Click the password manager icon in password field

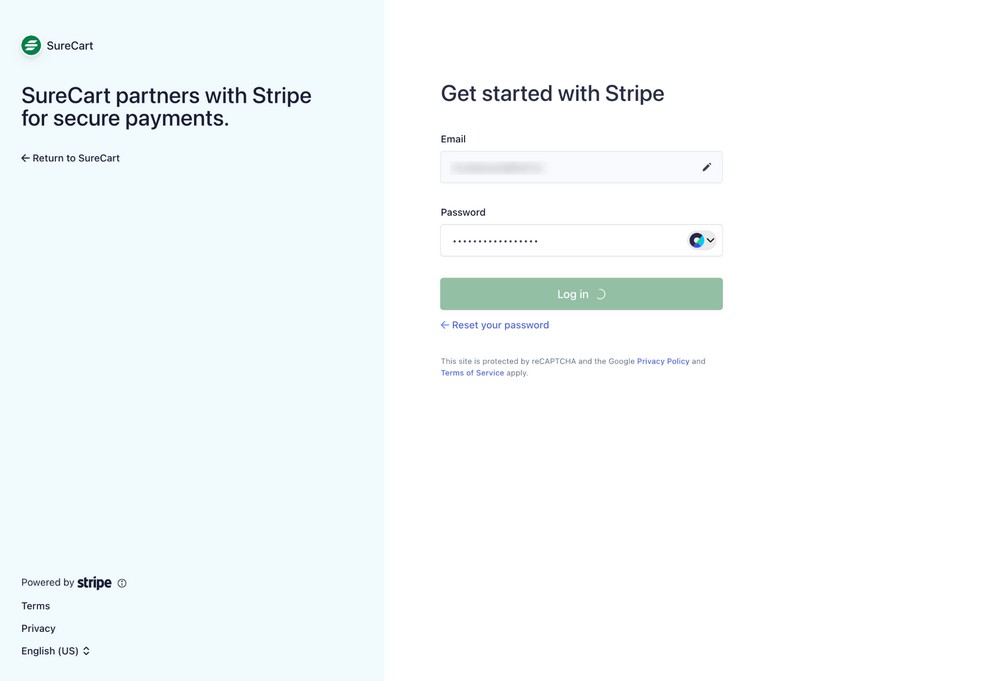pos(696,240)
